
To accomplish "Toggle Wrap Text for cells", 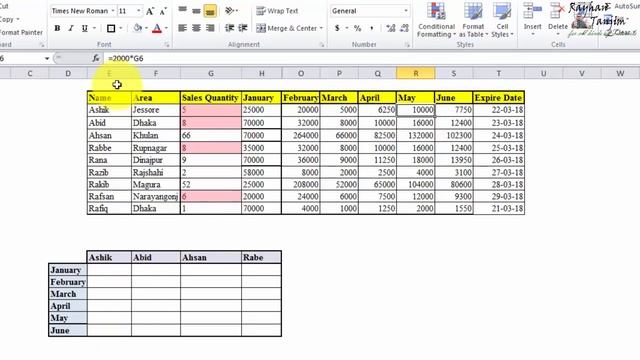I will point(277,11).
